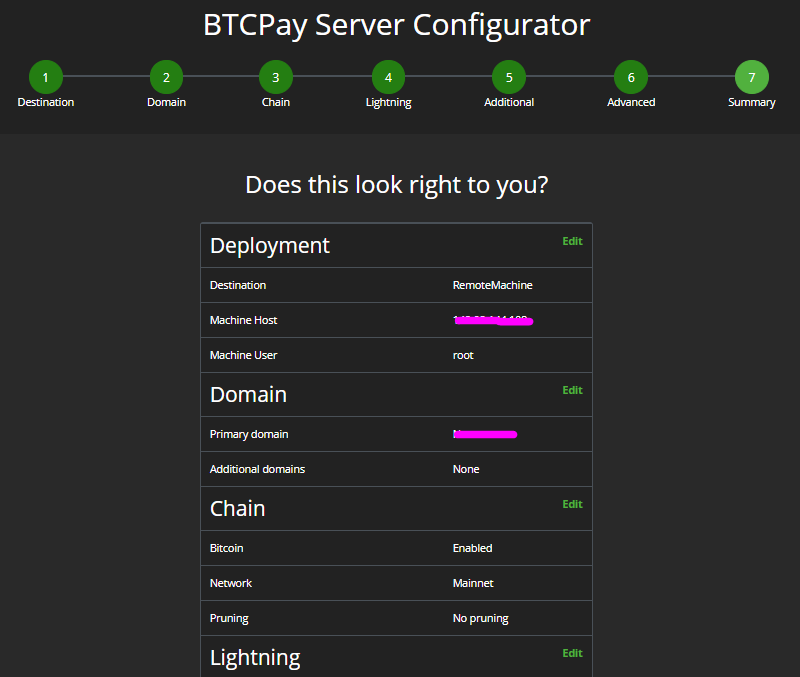This screenshot has width=800, height=677.
Task: Navigate to step 6 Advanced circle
Action: [631, 77]
